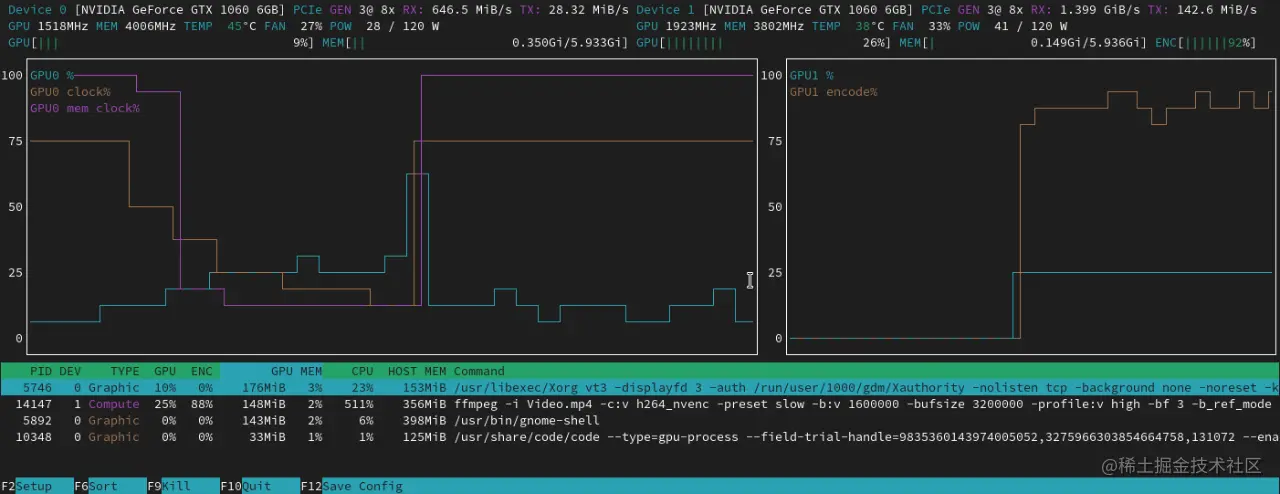The height and width of the screenshot is (494, 1280).
Task: Click the ENC column header
Action: pyautogui.click(x=201, y=371)
